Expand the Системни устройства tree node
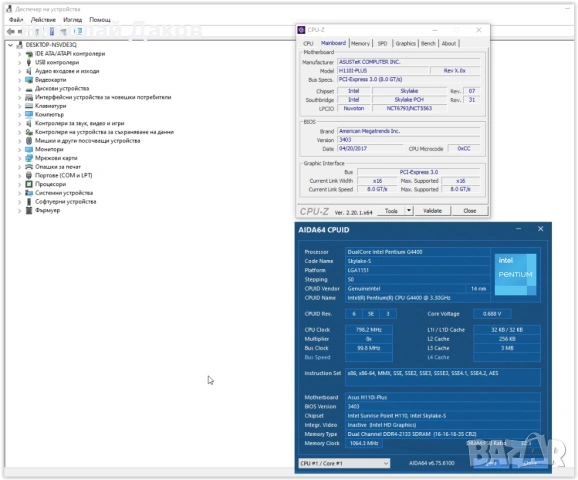Screen dimensions: 578x480 pyautogui.click(x=20, y=193)
